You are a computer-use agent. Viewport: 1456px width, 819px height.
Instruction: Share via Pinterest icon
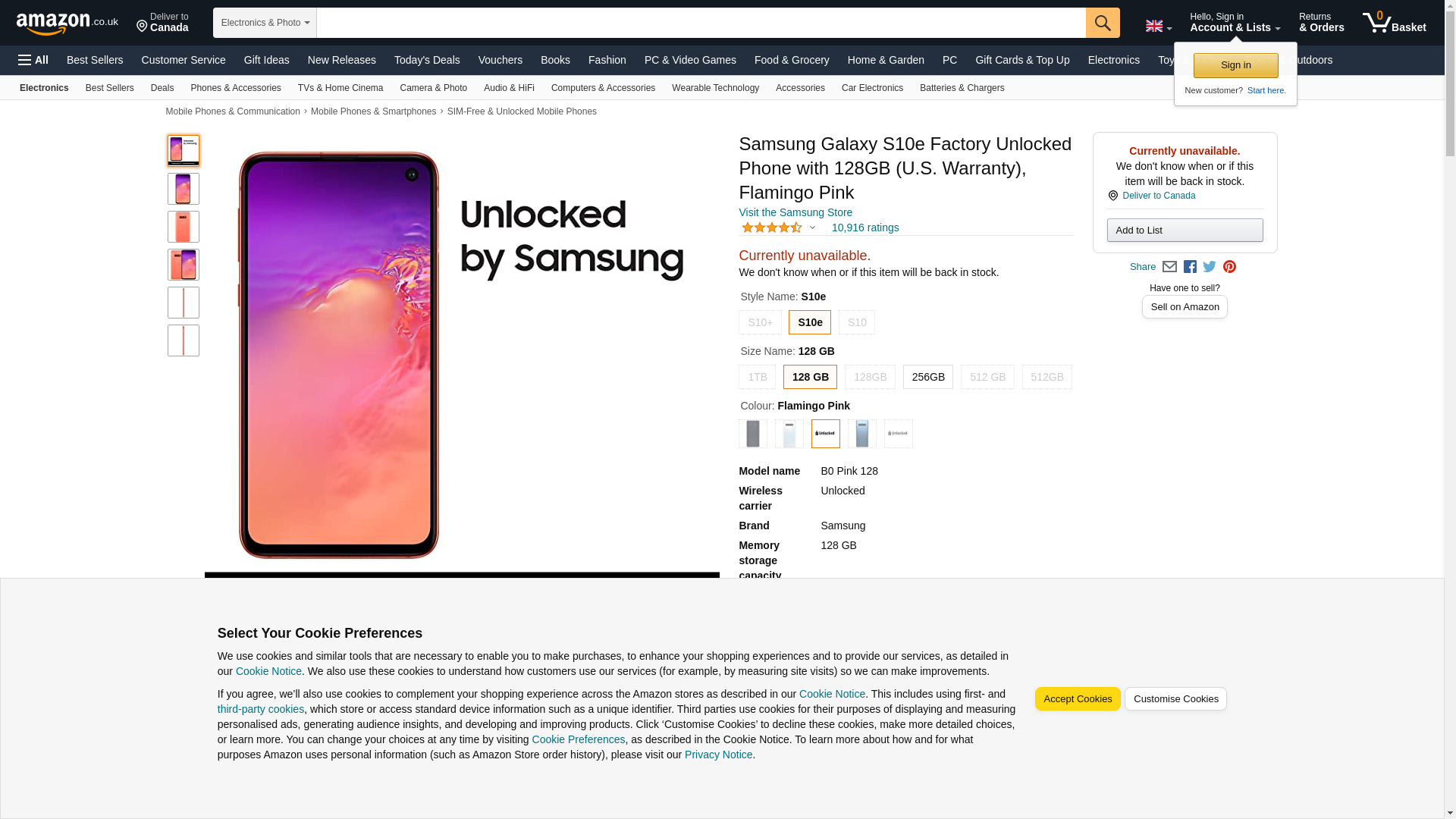[x=1229, y=267]
